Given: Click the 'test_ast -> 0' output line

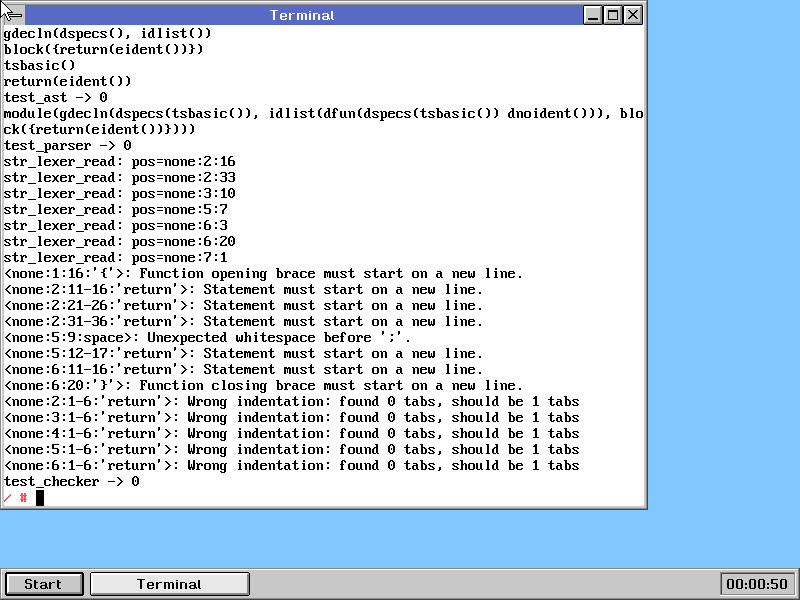Looking at the screenshot, I should (55, 97).
